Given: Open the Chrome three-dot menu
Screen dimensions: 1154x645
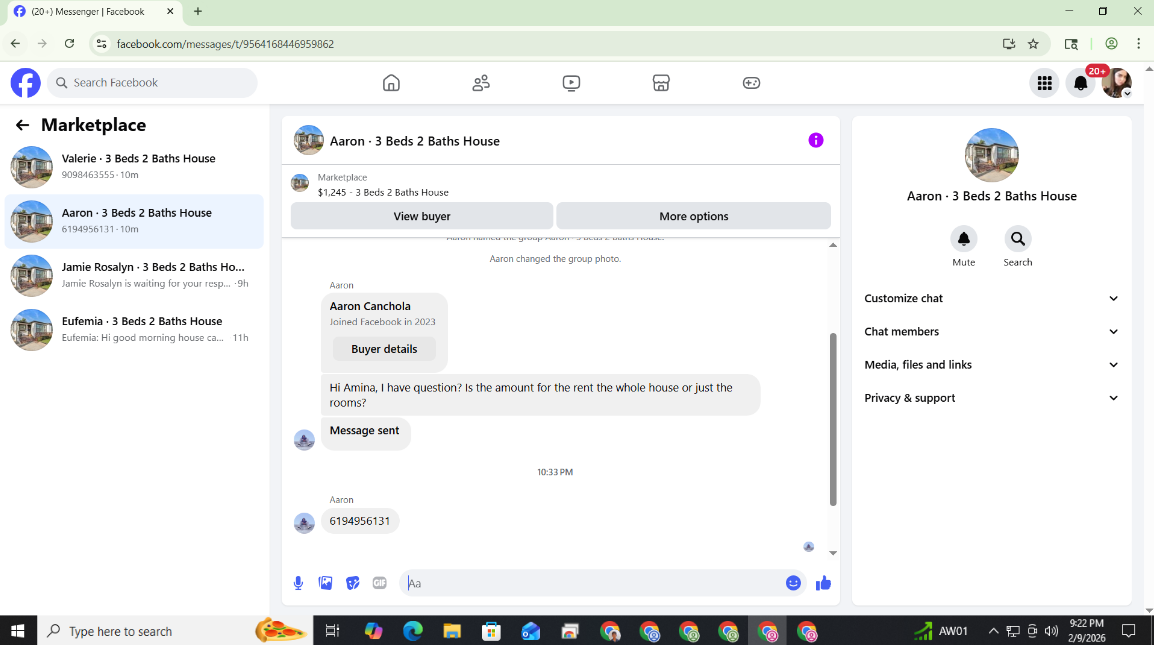Looking at the screenshot, I should tap(1139, 43).
